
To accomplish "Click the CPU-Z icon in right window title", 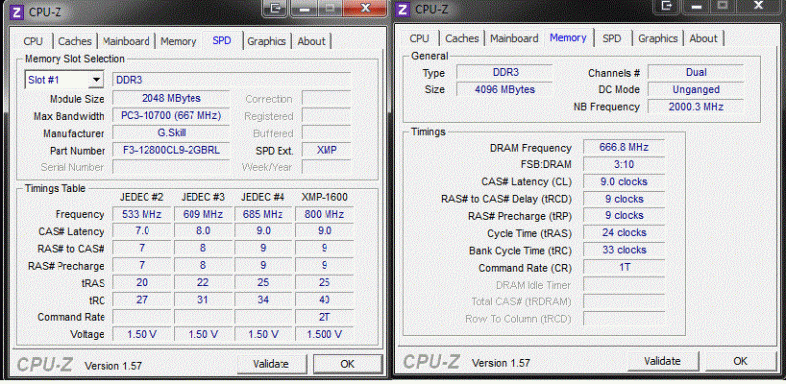I will 404,10.
